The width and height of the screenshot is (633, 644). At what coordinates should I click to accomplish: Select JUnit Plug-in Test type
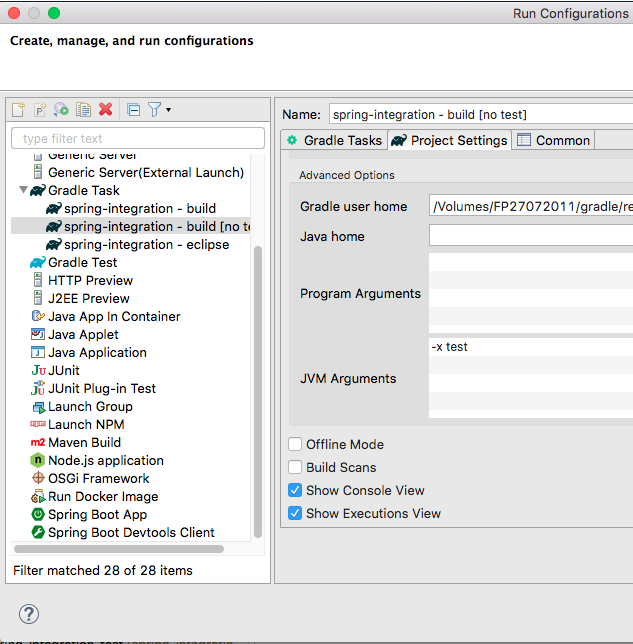pos(102,389)
